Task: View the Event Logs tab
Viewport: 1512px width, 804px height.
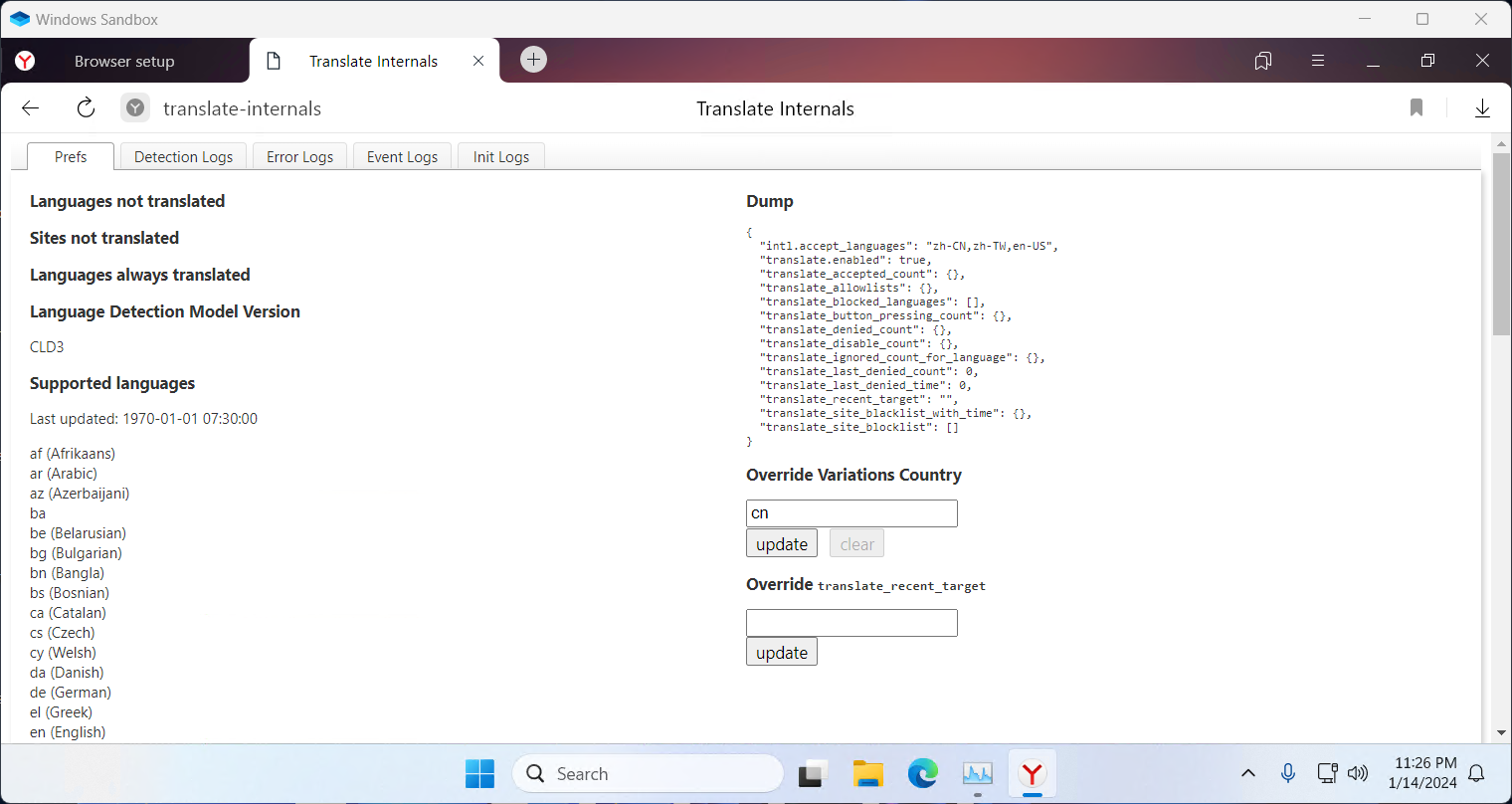Action: tap(402, 156)
